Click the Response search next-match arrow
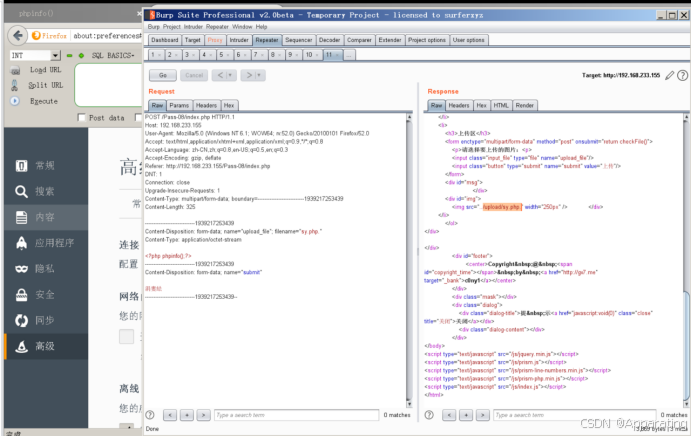692x437 pixels. [x=482, y=415]
